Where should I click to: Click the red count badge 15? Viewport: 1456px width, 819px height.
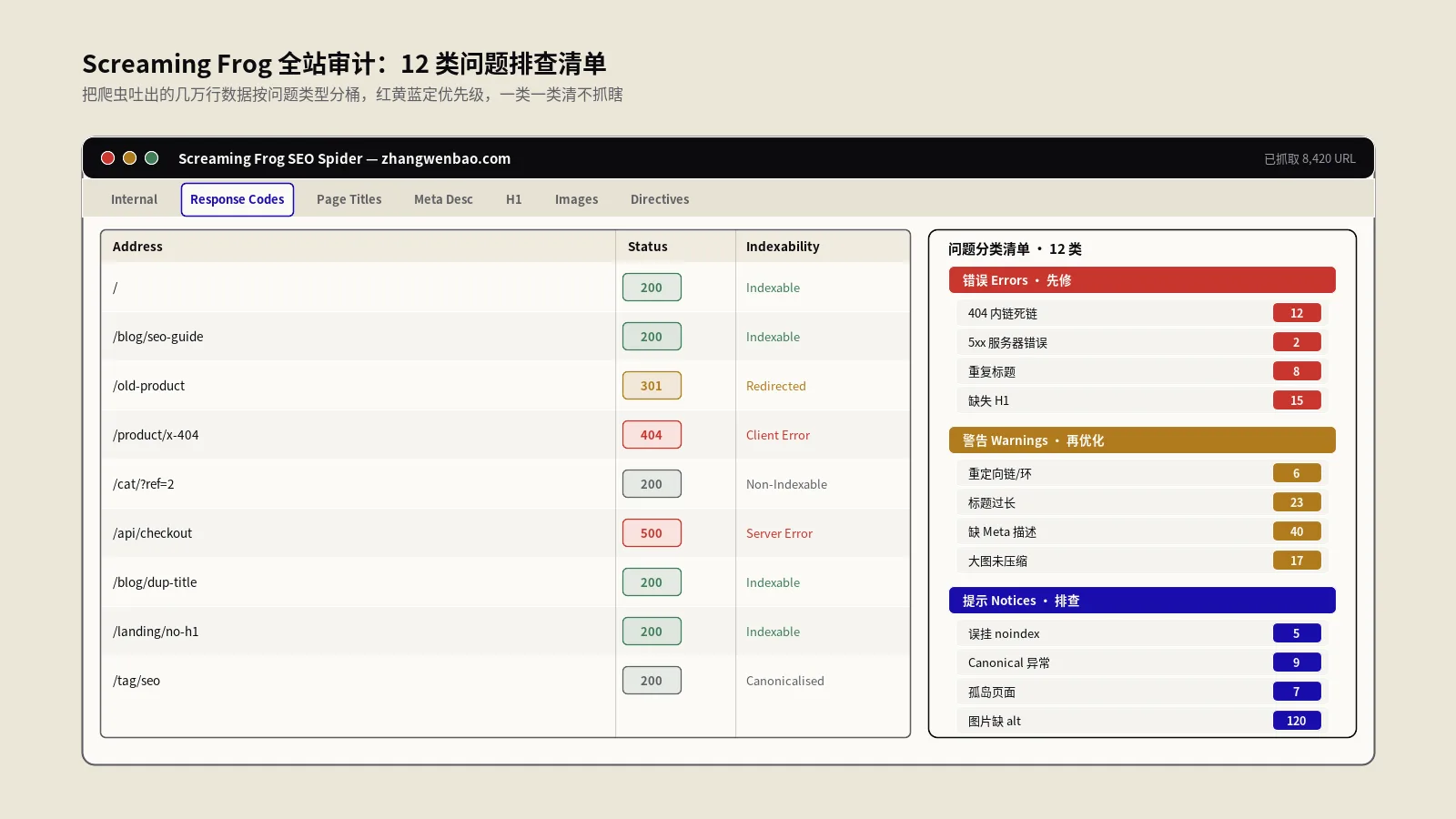coord(1297,400)
